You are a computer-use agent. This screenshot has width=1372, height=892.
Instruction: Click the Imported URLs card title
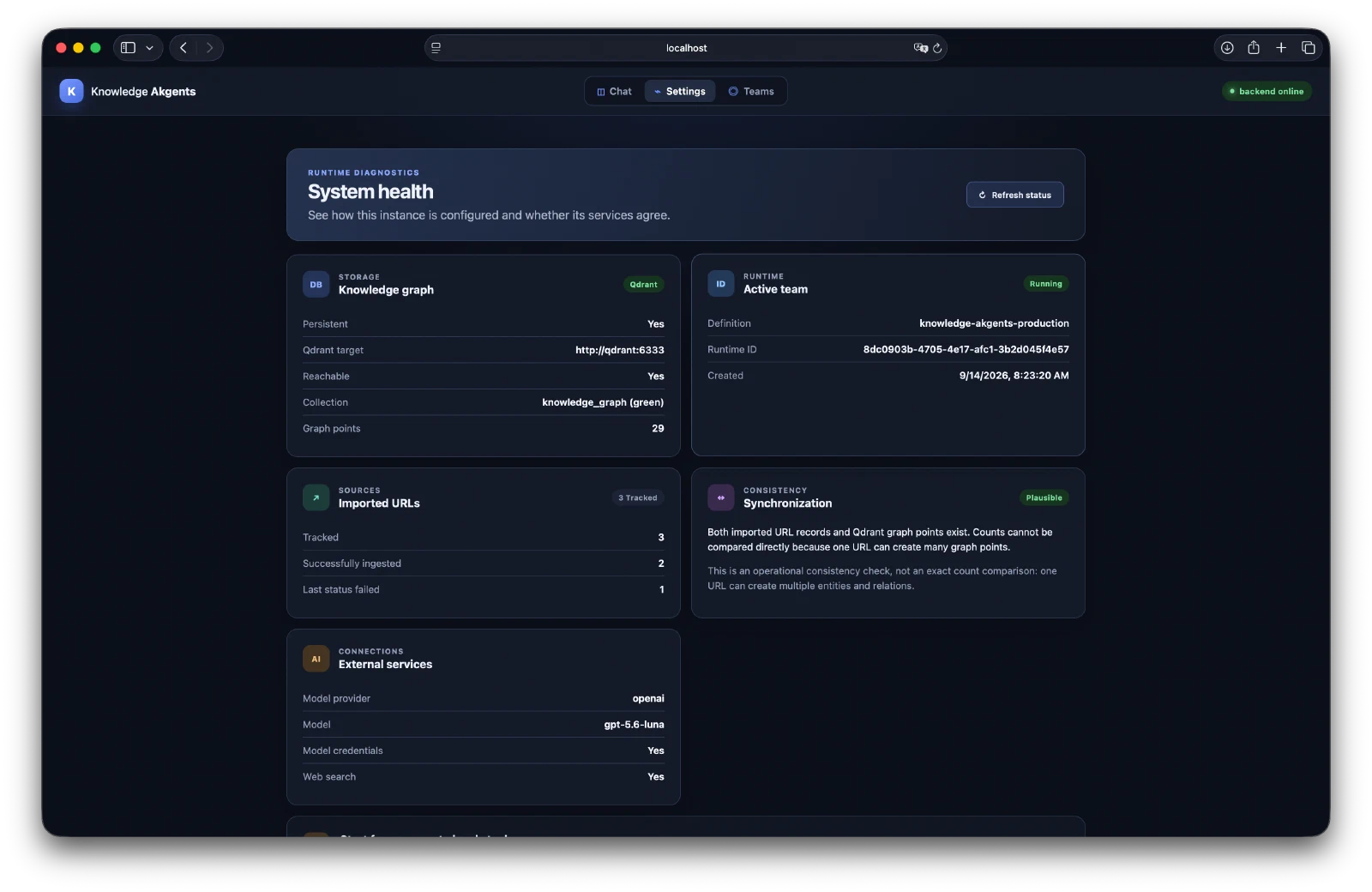(x=379, y=503)
